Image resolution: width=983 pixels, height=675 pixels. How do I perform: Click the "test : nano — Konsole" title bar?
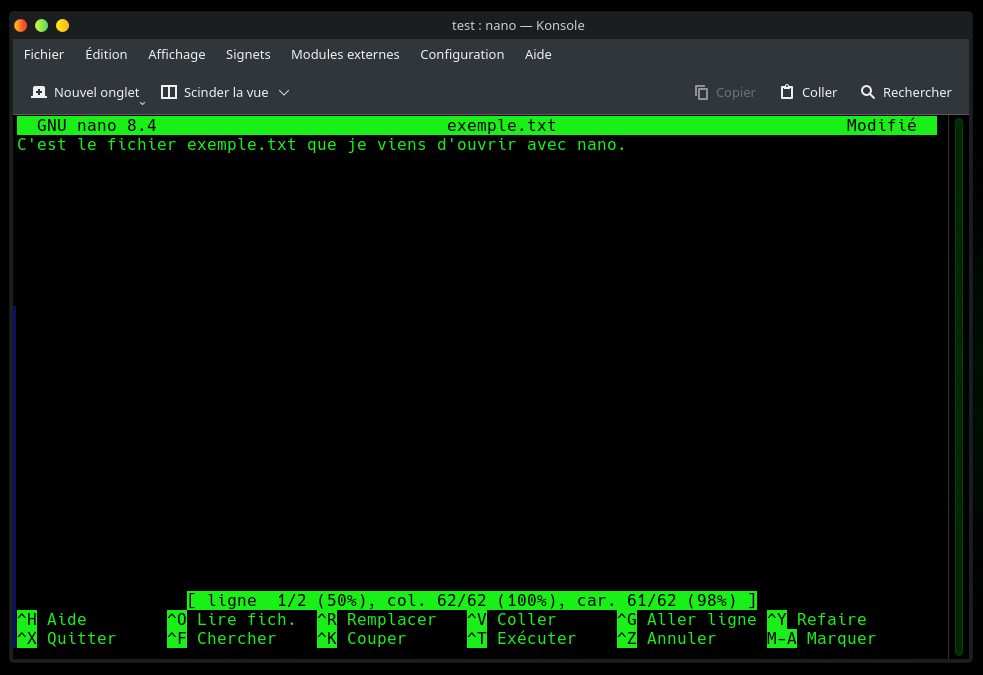(x=518, y=25)
